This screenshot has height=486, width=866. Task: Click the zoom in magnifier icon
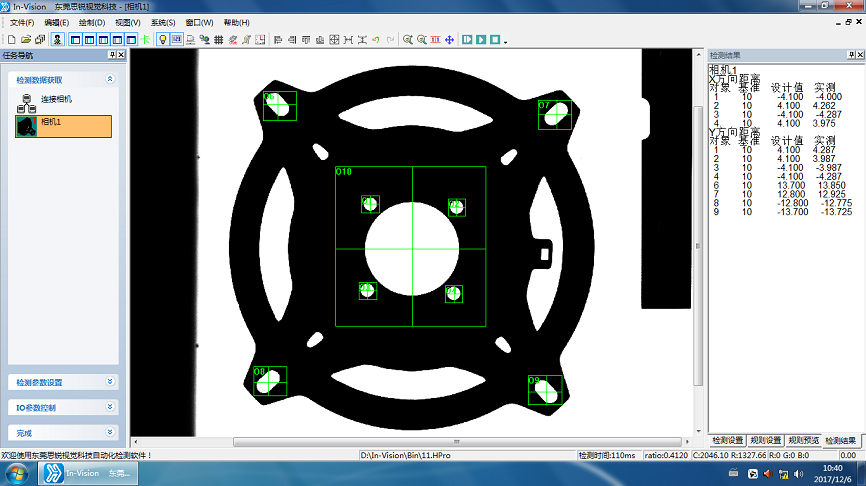point(408,40)
